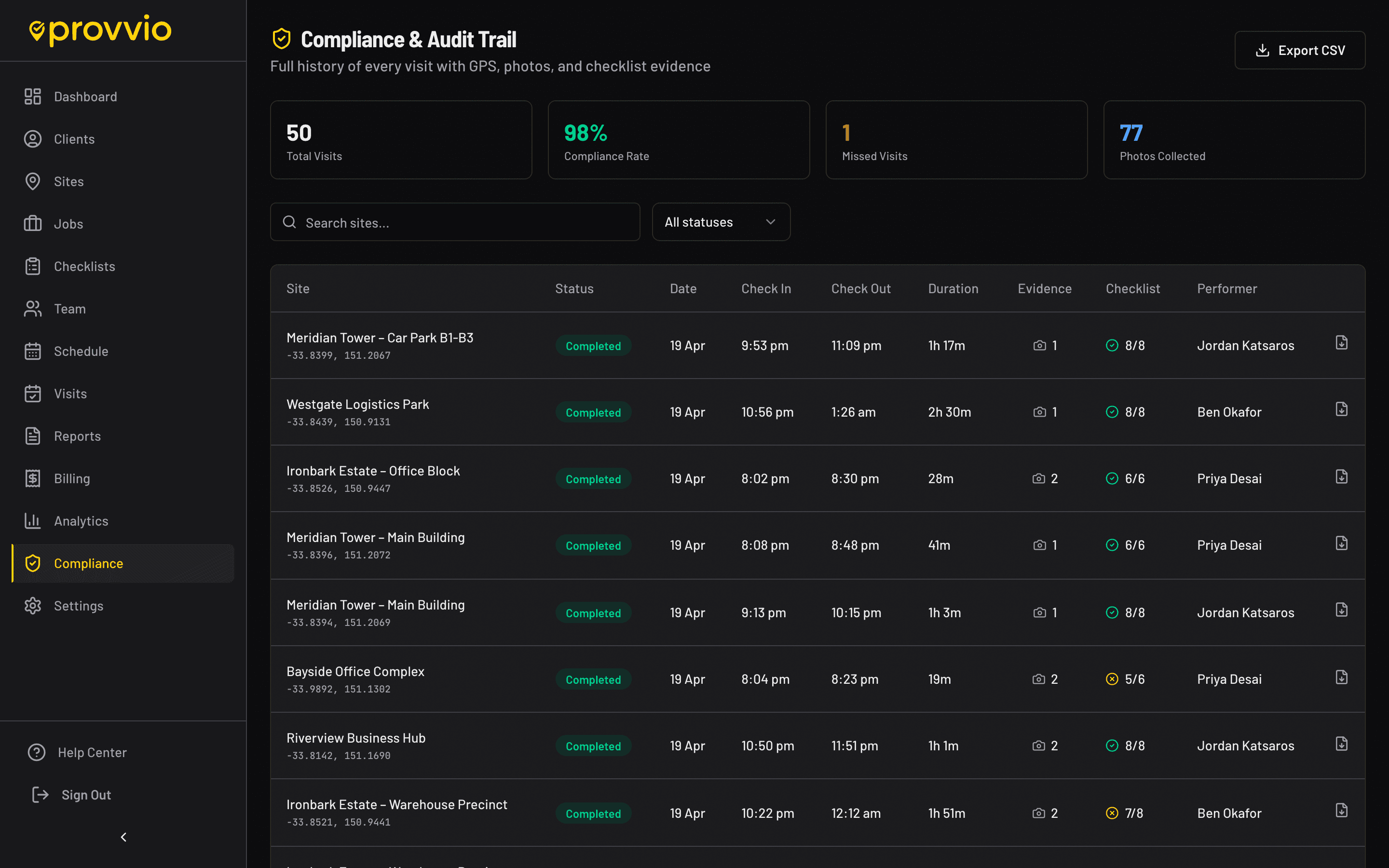Download report for Westgate Logistics Park visit
This screenshot has height=868, width=1389.
point(1341,409)
